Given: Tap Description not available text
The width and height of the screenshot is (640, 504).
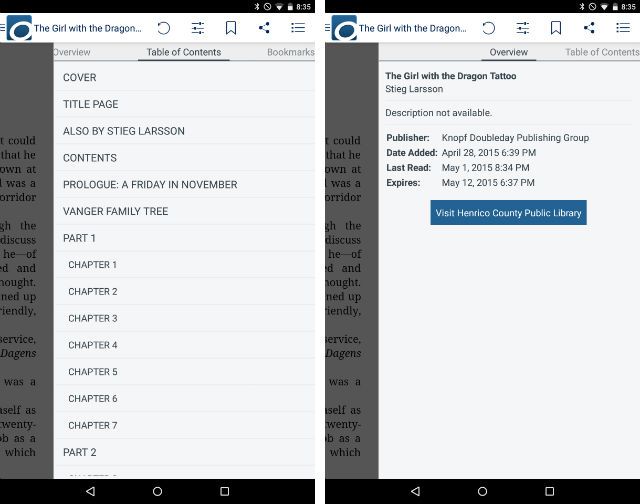Looking at the screenshot, I should pyautogui.click(x=438, y=113).
